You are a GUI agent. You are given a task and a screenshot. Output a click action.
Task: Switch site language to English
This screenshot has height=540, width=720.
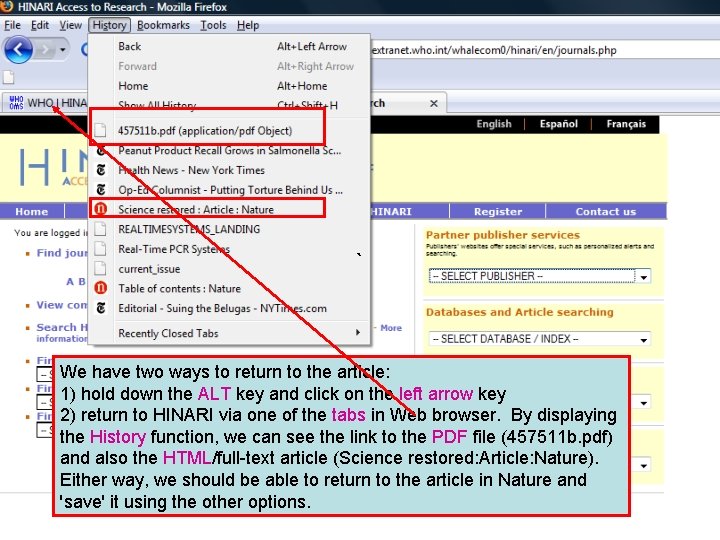pos(494,124)
